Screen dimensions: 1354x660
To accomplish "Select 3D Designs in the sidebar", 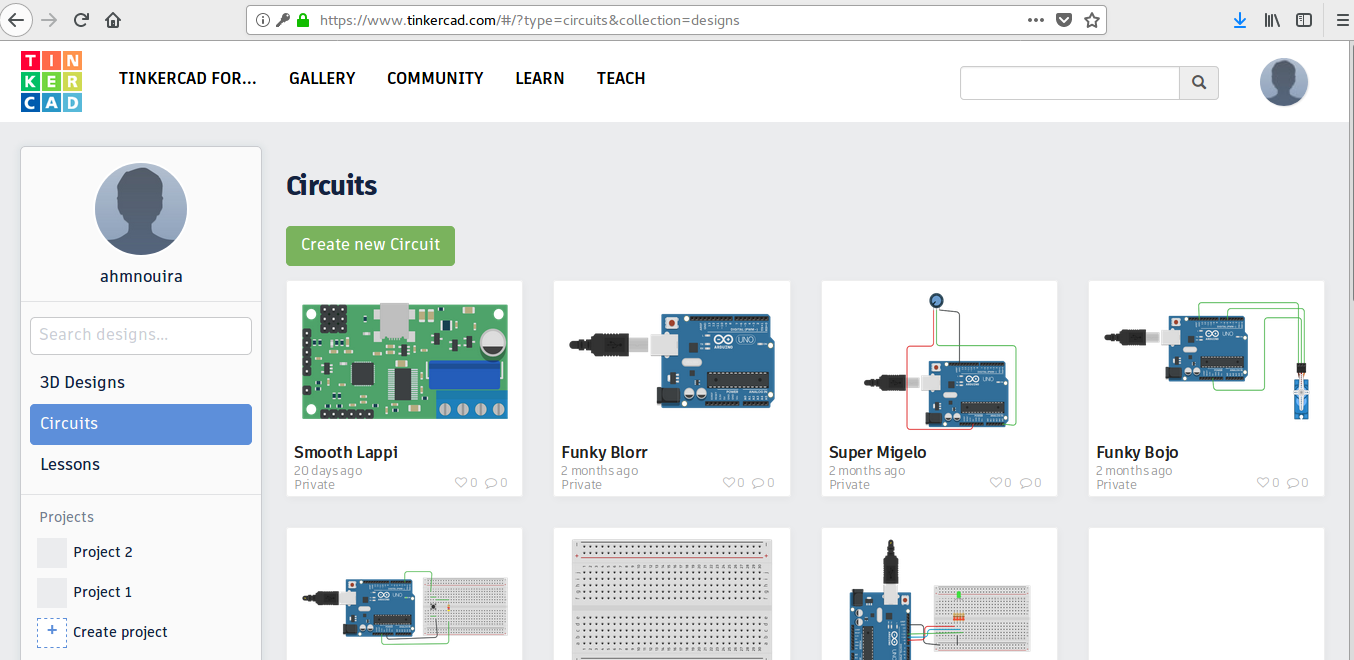I will pyautogui.click(x=141, y=383).
